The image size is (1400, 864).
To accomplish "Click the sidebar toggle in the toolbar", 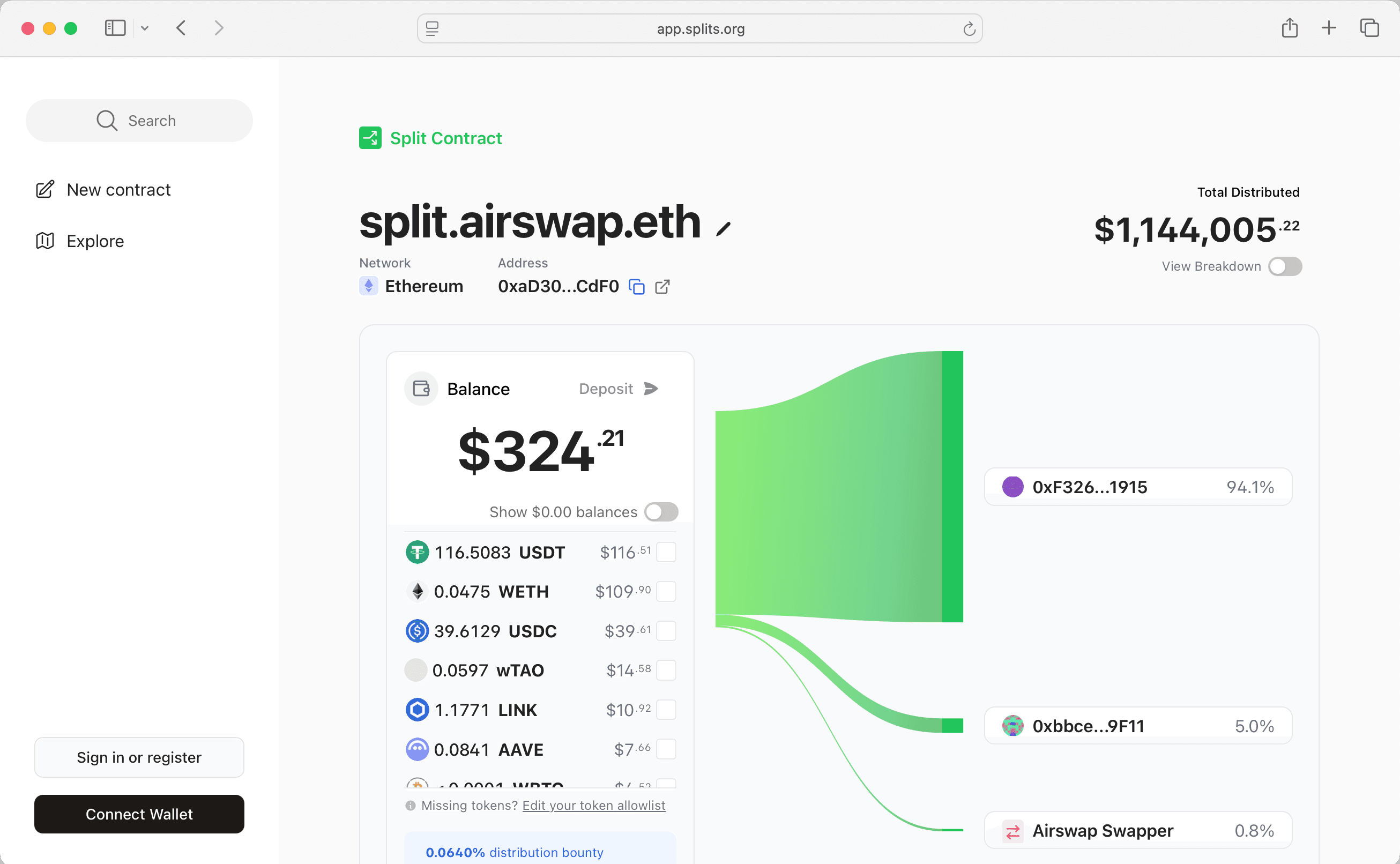I will click(115, 27).
